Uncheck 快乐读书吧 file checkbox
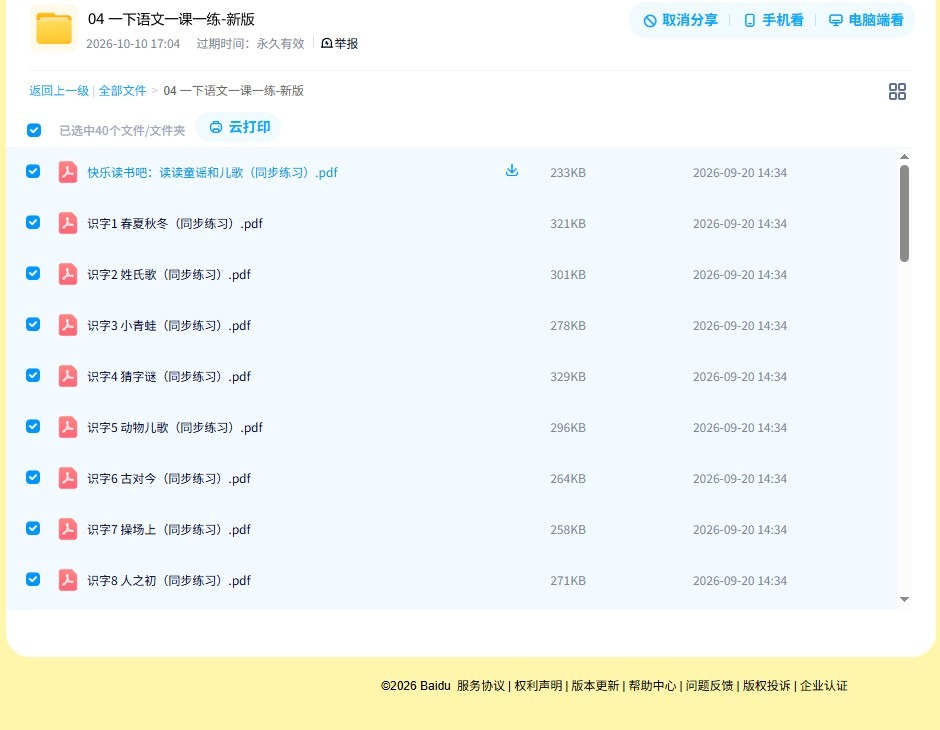The width and height of the screenshot is (940, 730). [x=33, y=171]
